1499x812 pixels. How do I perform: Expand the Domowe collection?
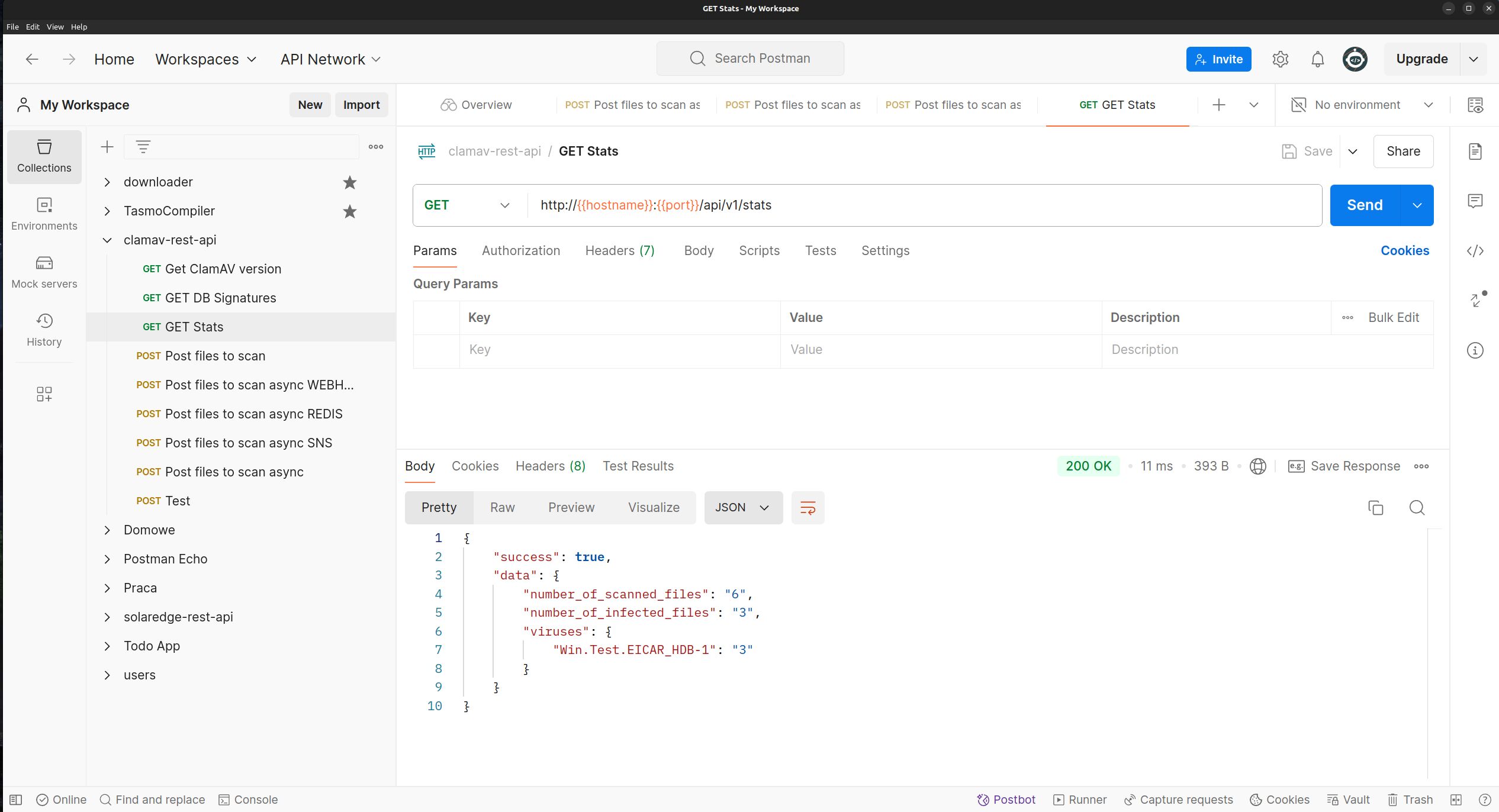point(107,530)
